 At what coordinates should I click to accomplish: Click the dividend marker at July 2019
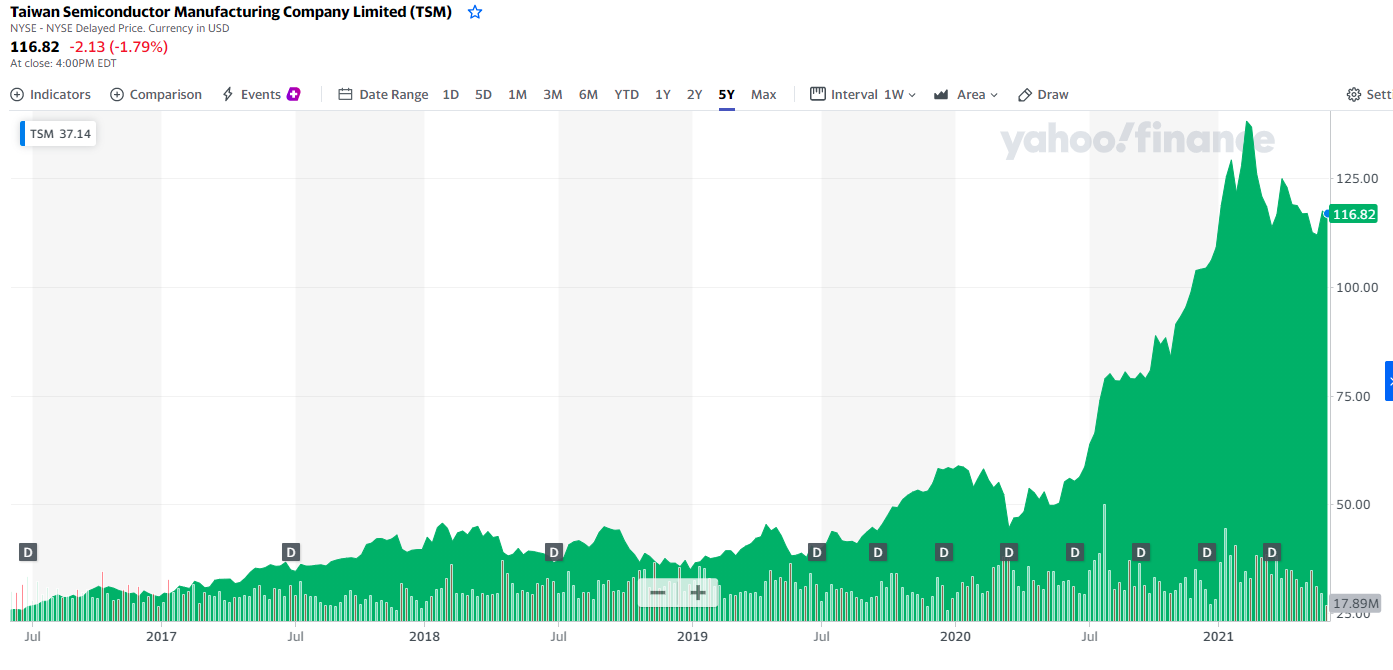coord(817,552)
